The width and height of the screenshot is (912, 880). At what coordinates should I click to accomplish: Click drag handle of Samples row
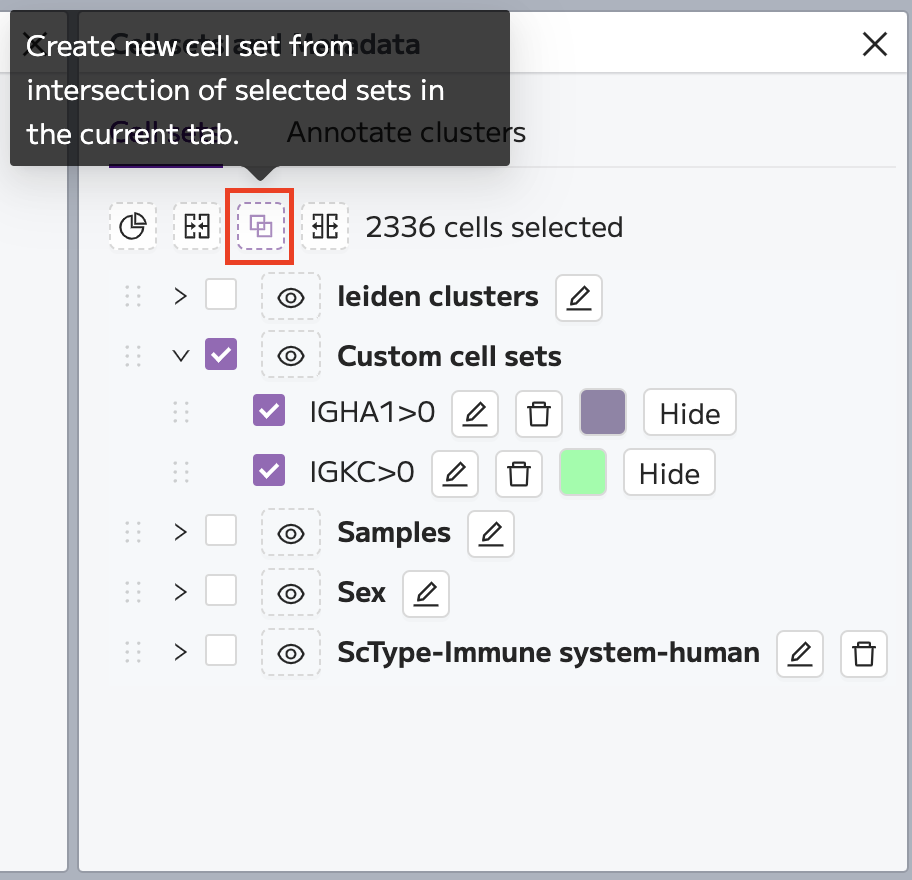[x=133, y=532]
